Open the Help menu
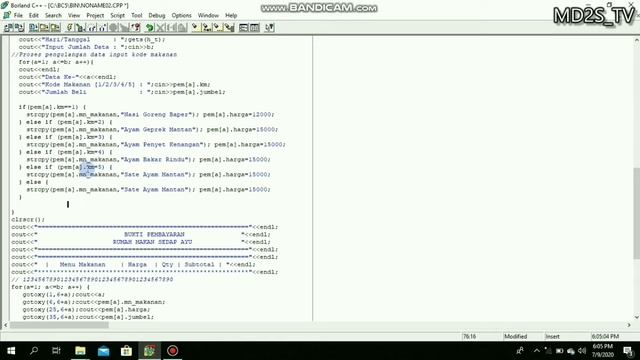The width and height of the screenshot is (640, 360). tap(231, 16)
